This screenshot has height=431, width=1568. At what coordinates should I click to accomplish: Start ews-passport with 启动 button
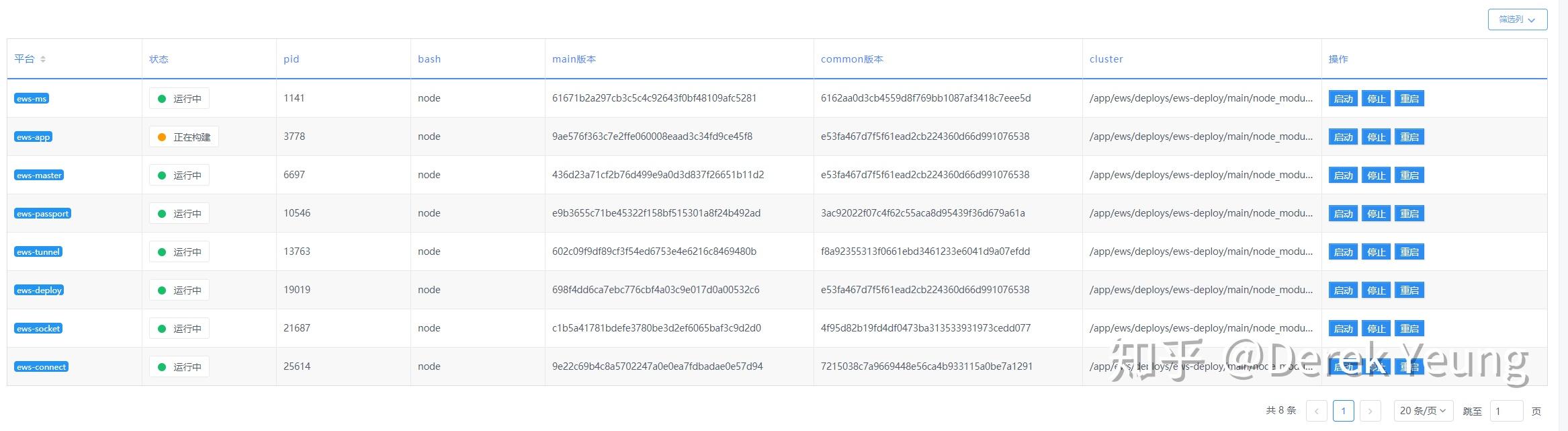[1343, 214]
